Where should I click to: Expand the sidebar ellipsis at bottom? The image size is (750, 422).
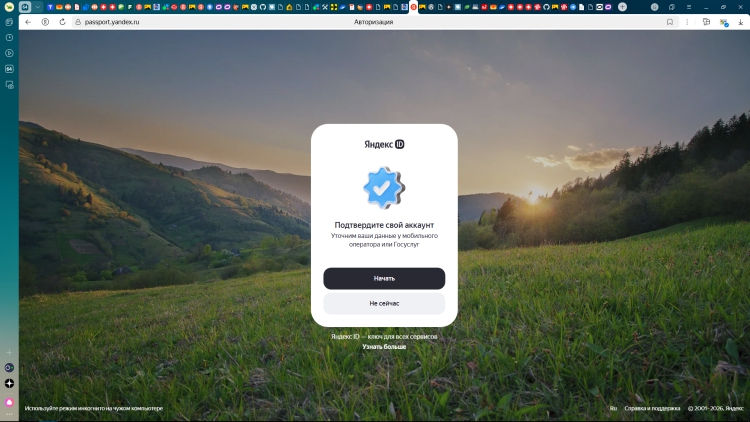(x=9, y=414)
